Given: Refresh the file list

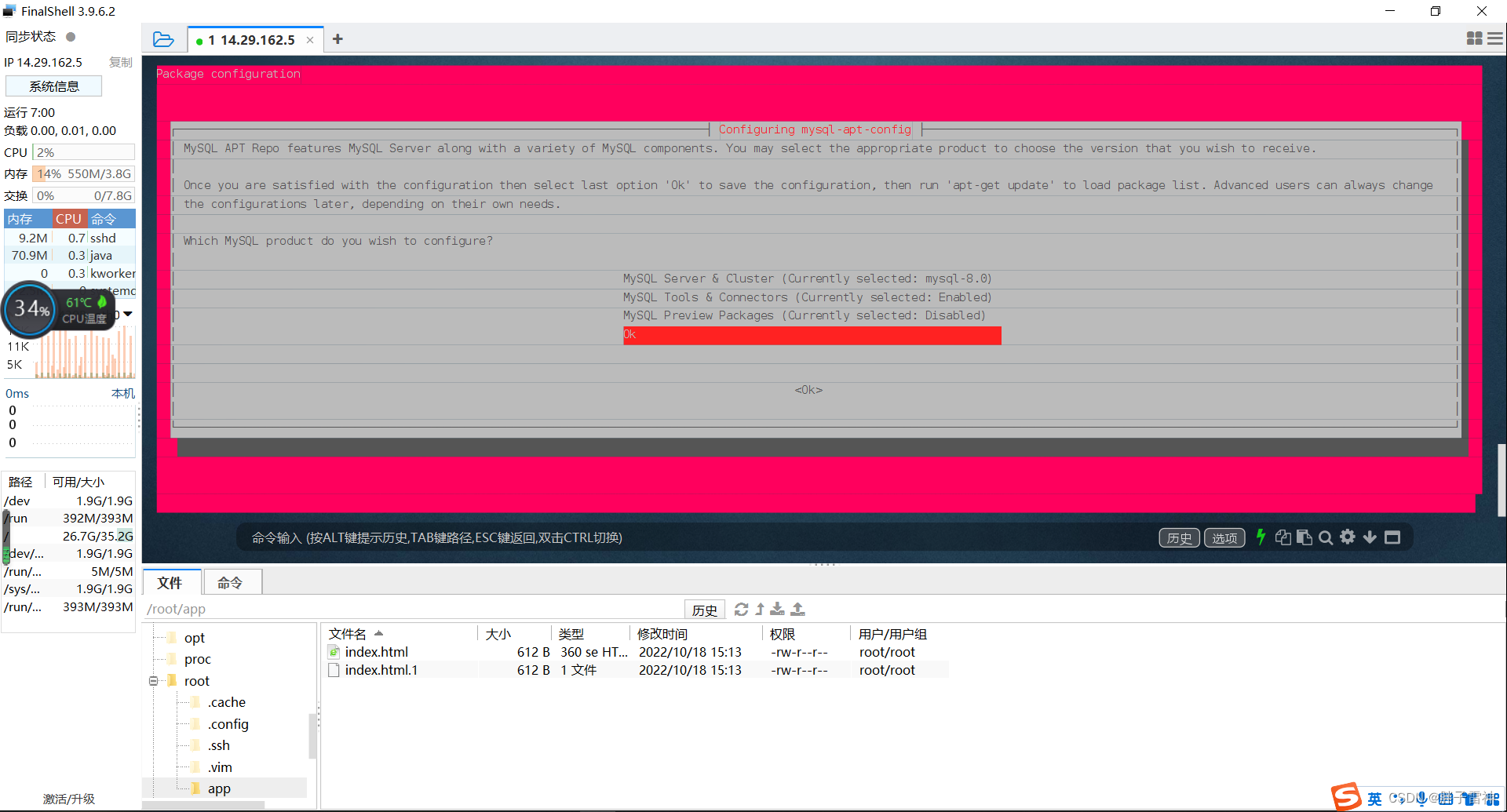Looking at the screenshot, I should pos(741,609).
